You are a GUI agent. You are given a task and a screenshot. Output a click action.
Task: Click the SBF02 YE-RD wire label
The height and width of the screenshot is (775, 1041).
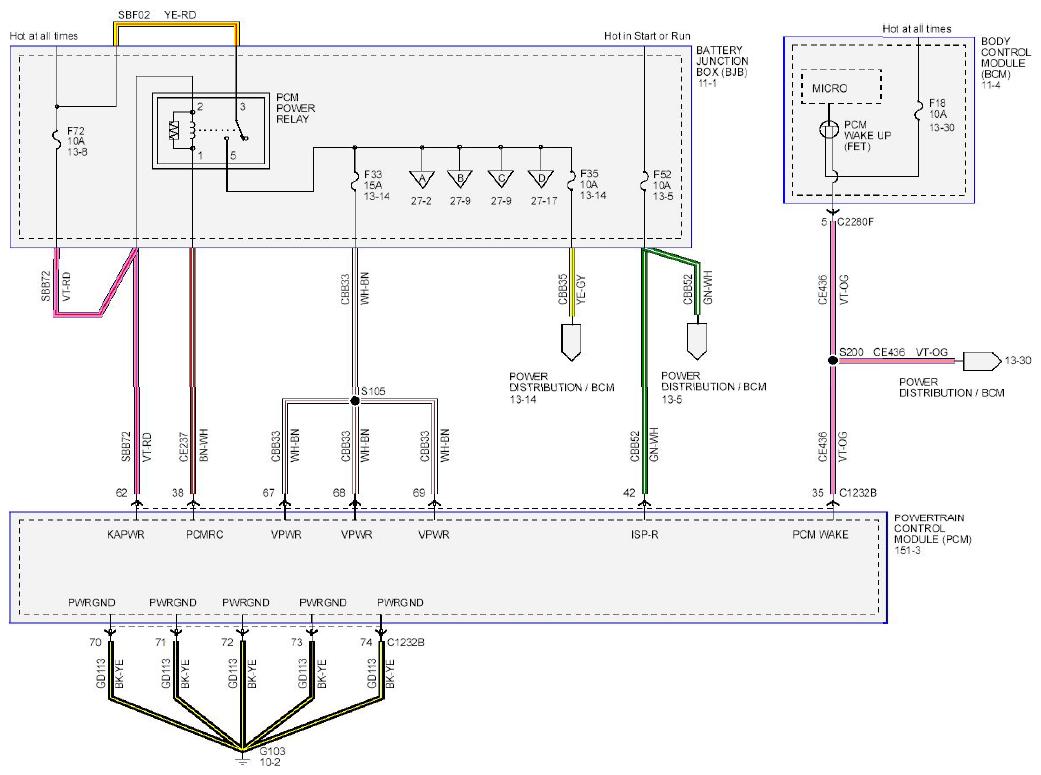157,15
